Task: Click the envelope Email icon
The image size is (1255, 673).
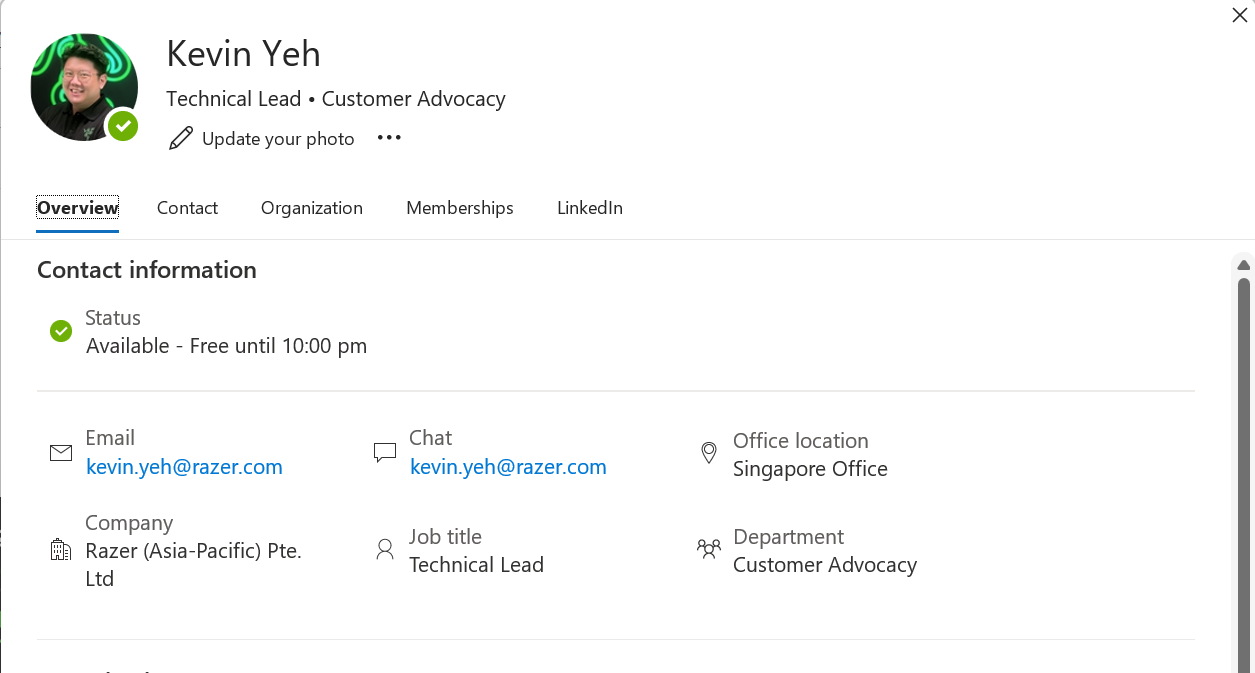Action: [61, 453]
